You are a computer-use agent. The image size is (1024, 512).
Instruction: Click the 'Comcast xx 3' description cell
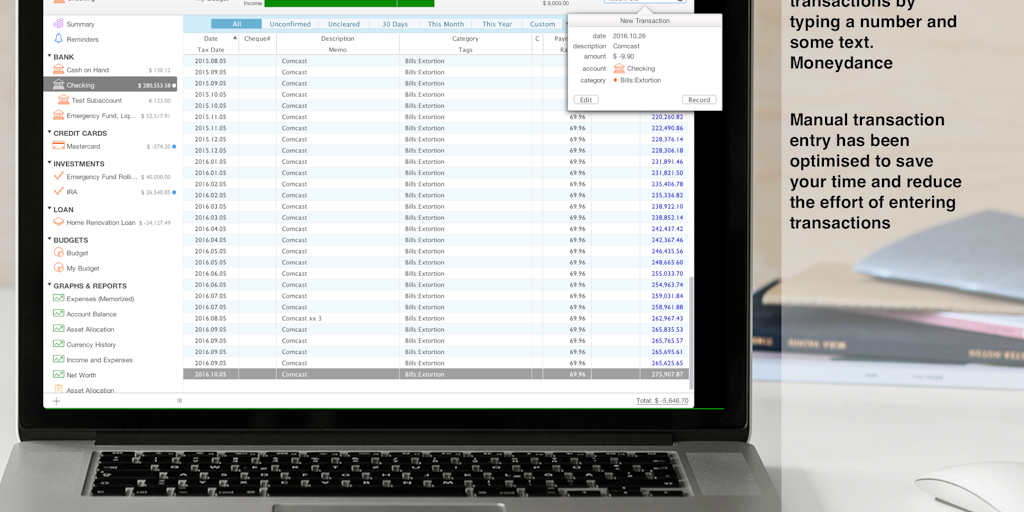(x=302, y=318)
